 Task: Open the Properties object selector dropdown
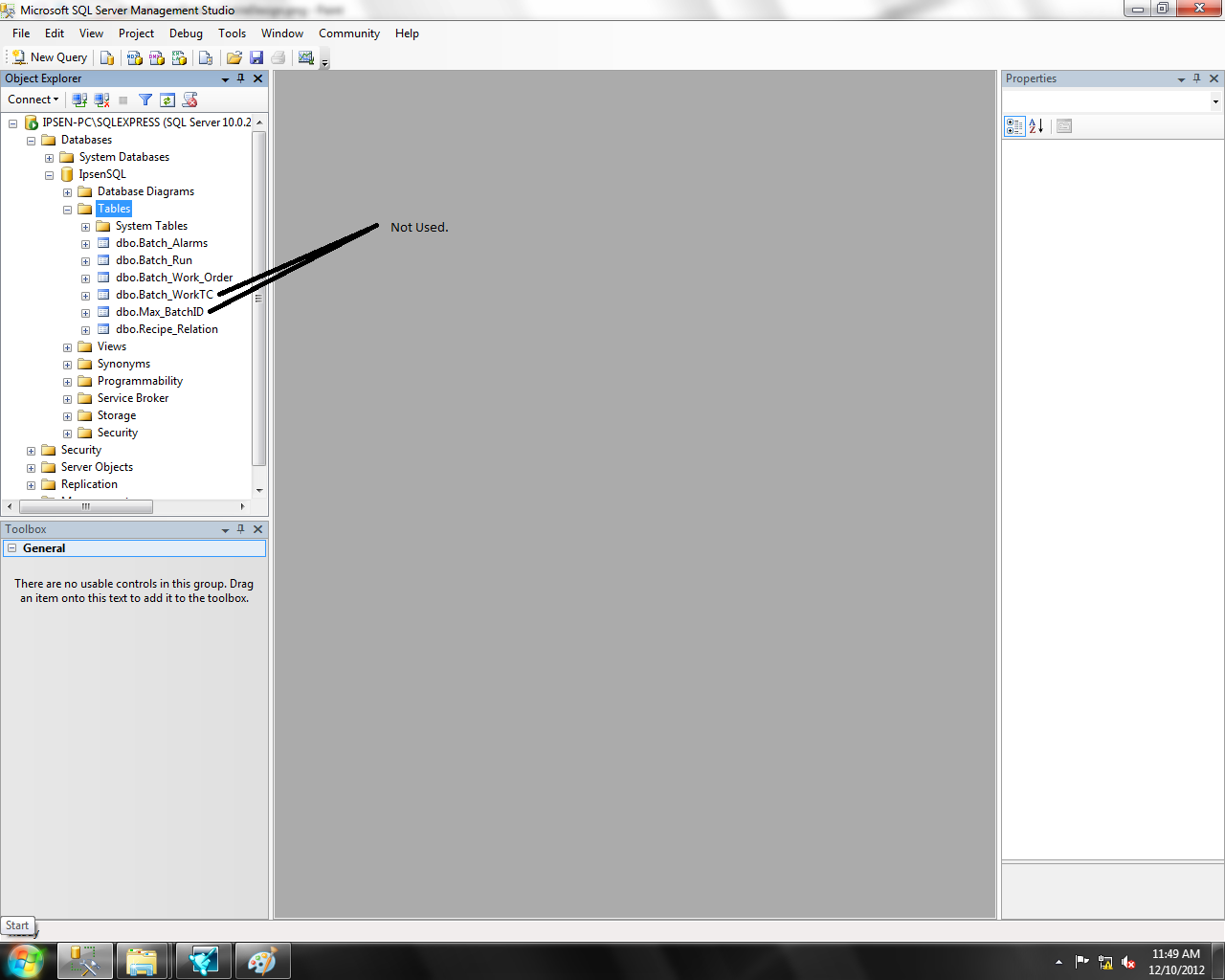tap(1215, 101)
